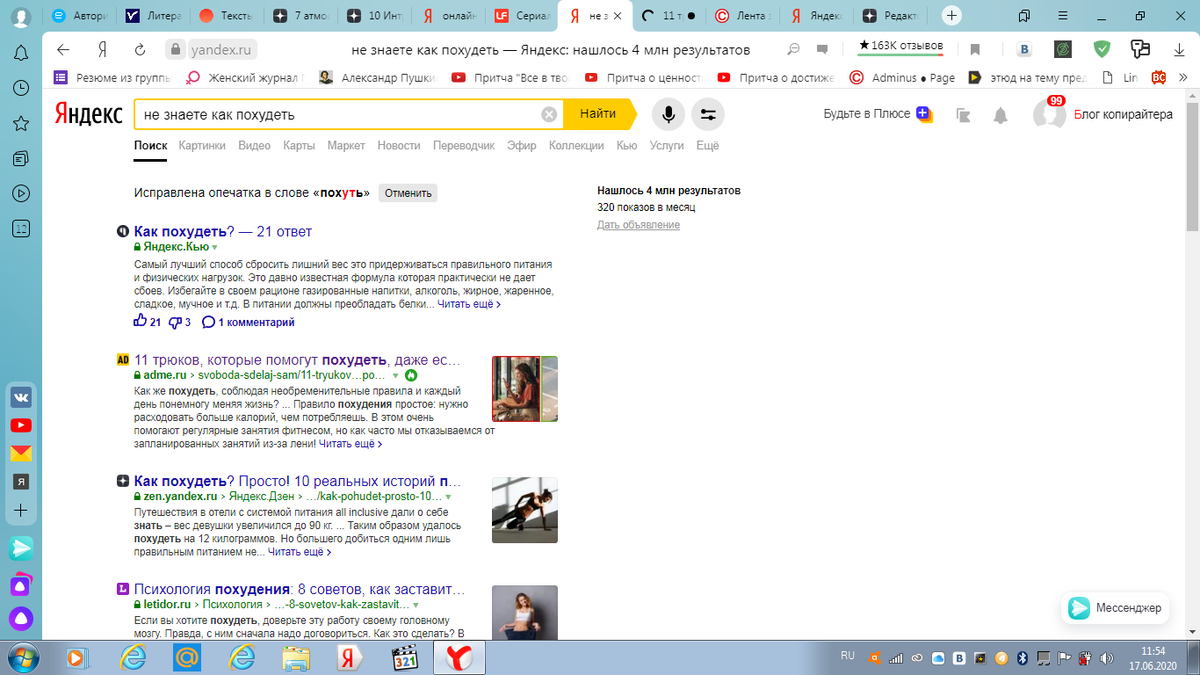Image resolution: width=1200 pixels, height=675 pixels.
Task: Click the page reload icon
Action: [x=141, y=49]
